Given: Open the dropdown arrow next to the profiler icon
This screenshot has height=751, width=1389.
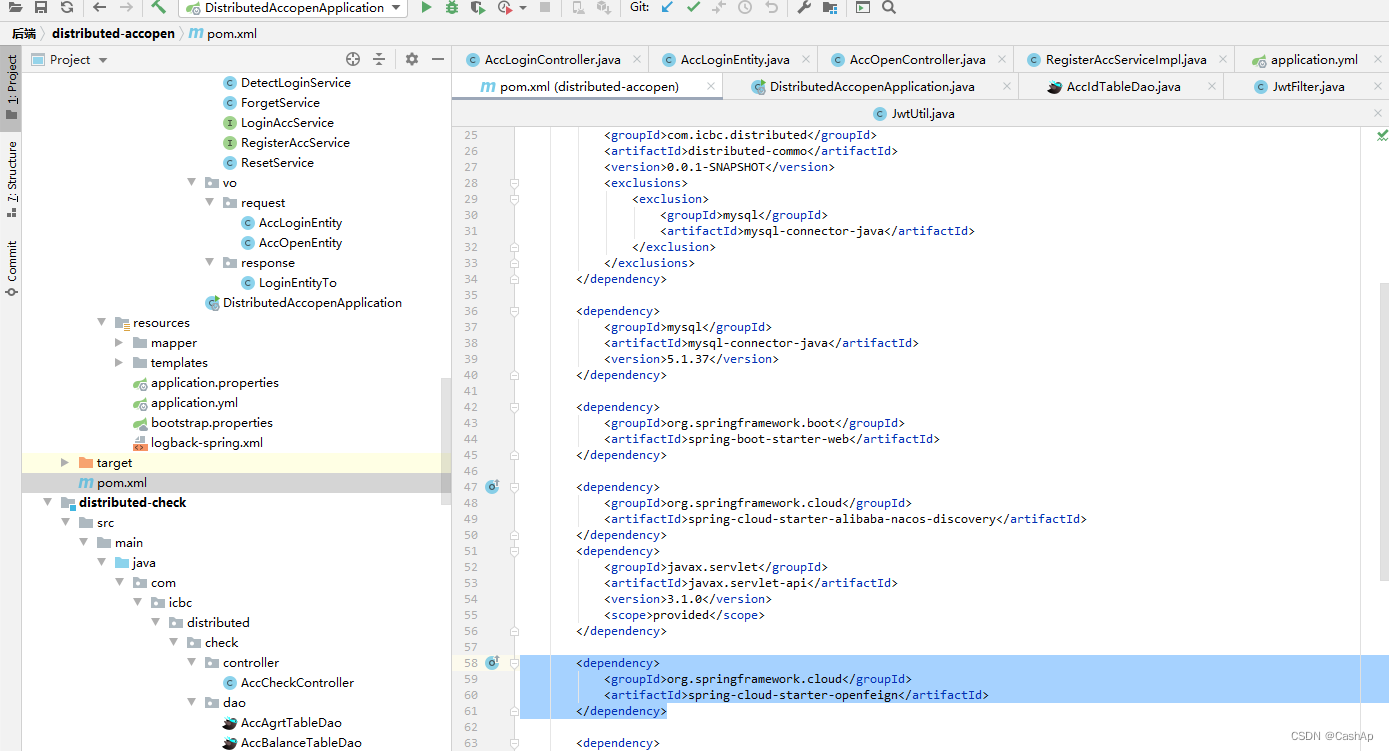Looking at the screenshot, I should coord(523,8).
